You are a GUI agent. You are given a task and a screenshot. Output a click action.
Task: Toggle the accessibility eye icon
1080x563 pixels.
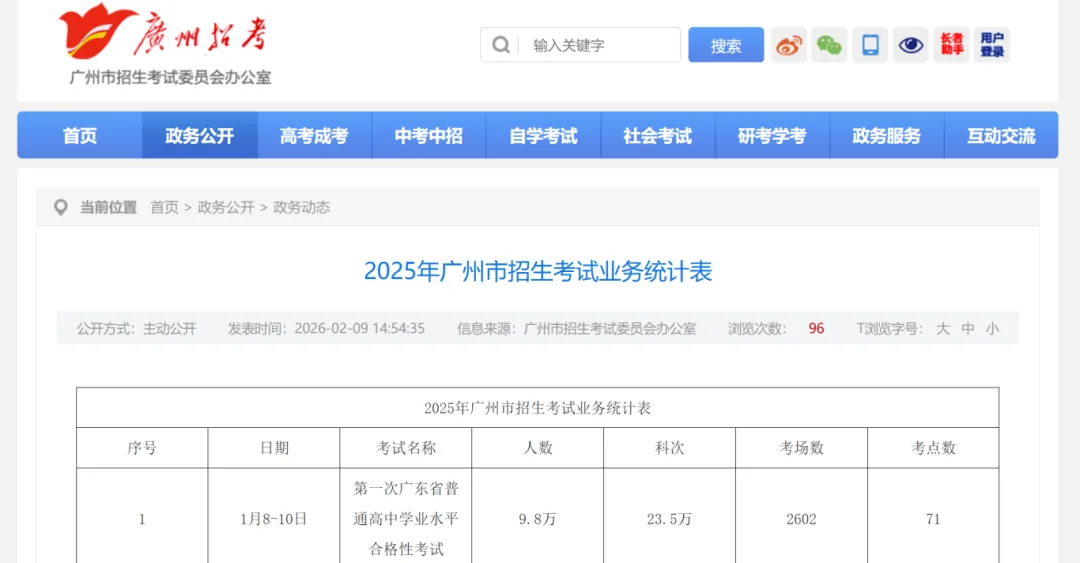coord(911,45)
